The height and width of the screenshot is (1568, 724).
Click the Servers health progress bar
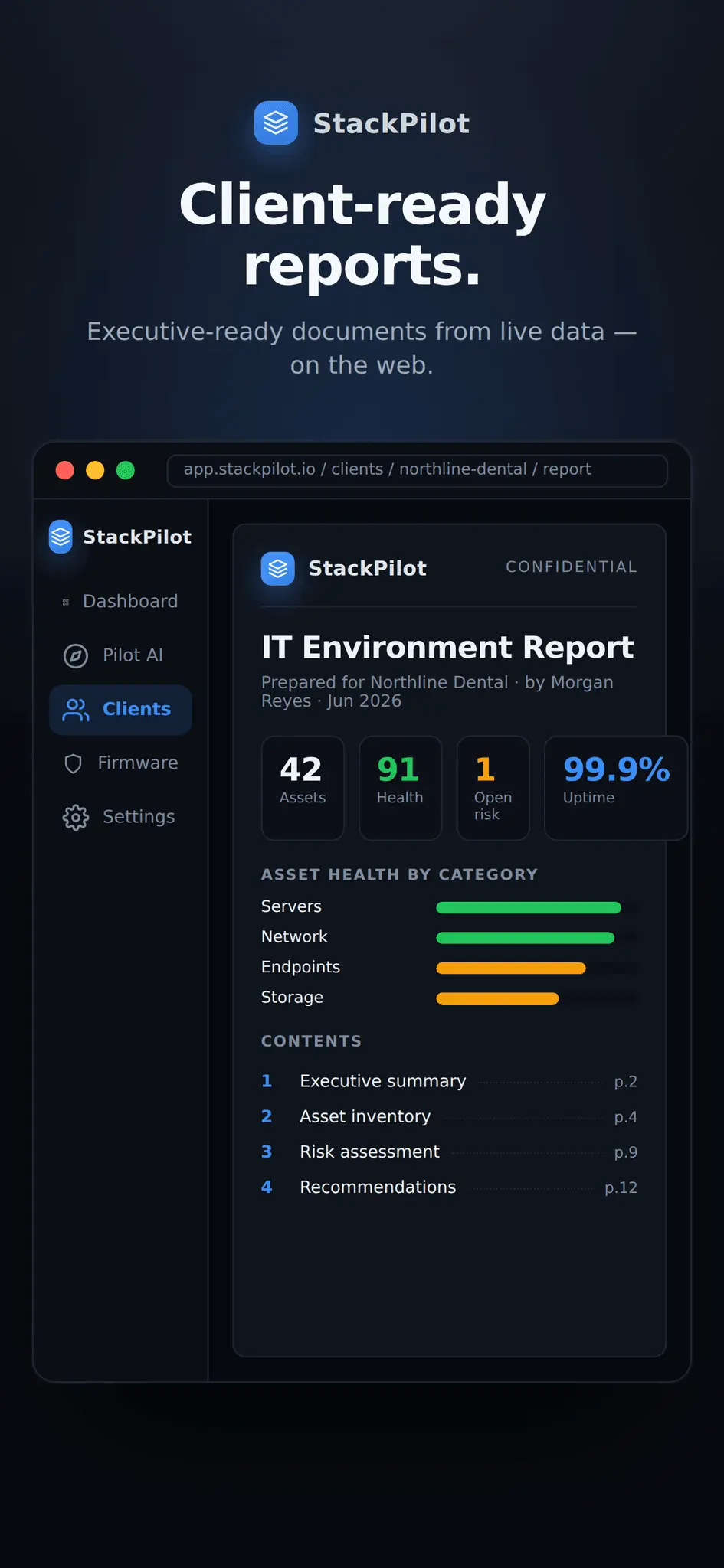[x=536, y=908]
